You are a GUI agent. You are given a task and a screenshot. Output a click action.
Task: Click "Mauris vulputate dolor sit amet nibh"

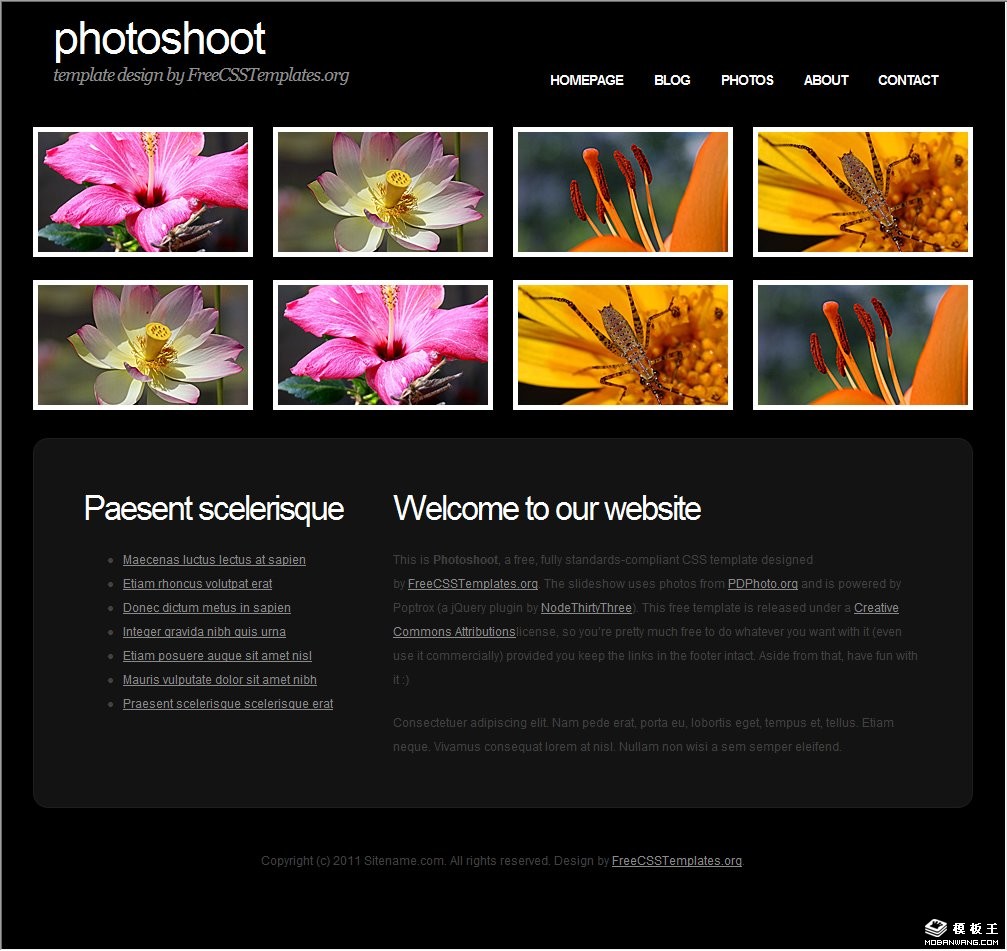tap(220, 680)
